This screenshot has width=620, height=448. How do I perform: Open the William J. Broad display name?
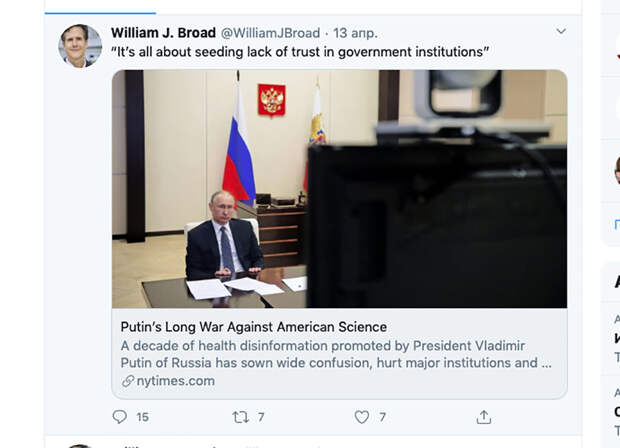(163, 33)
